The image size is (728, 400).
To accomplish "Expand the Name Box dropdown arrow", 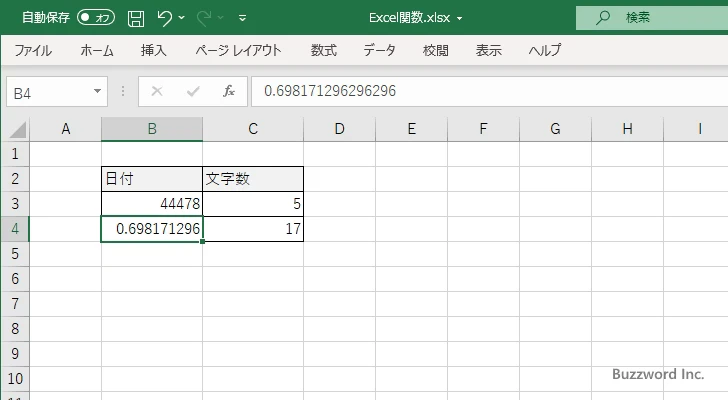I will [x=98, y=91].
